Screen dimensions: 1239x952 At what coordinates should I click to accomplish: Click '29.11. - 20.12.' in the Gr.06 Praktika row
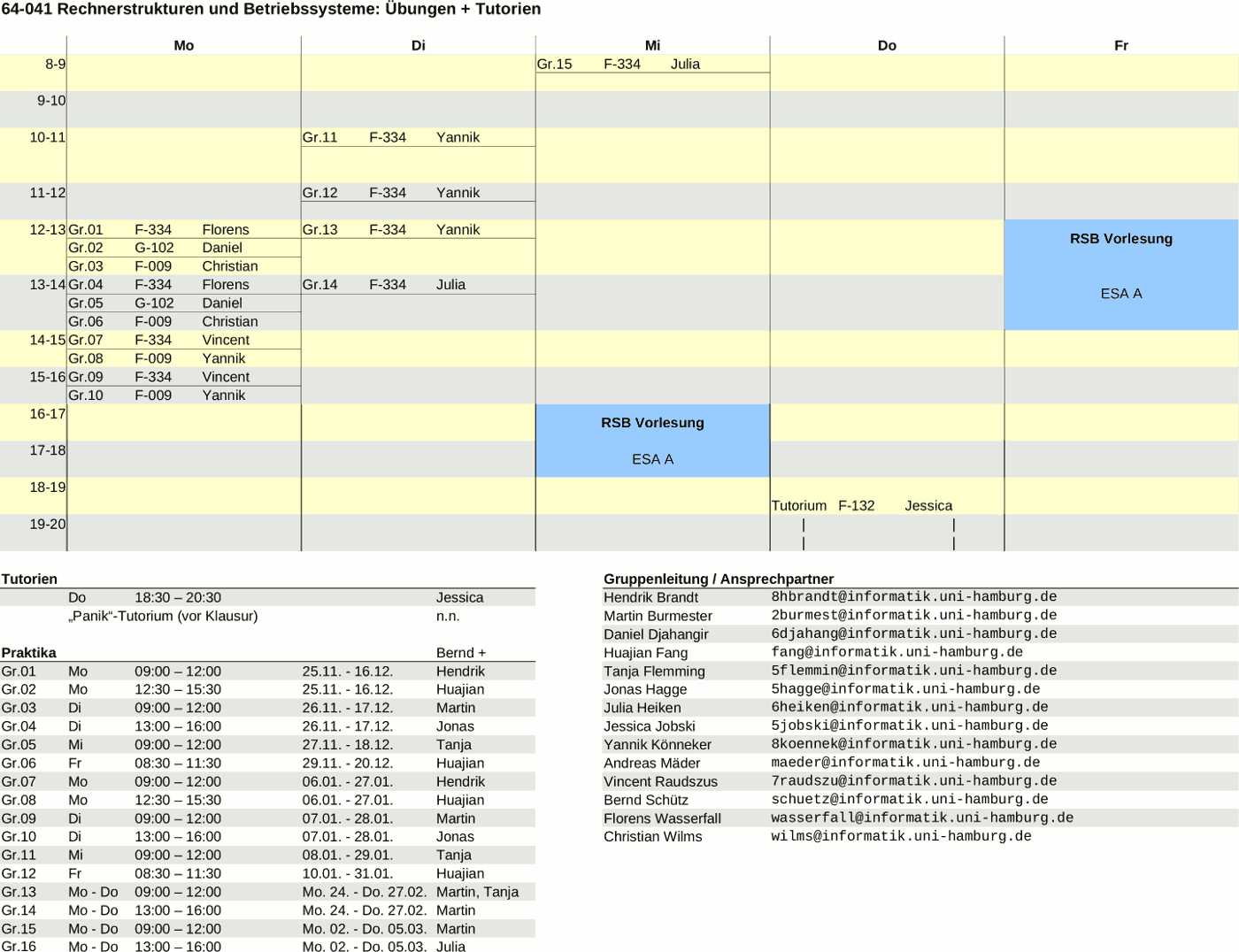coord(348,764)
